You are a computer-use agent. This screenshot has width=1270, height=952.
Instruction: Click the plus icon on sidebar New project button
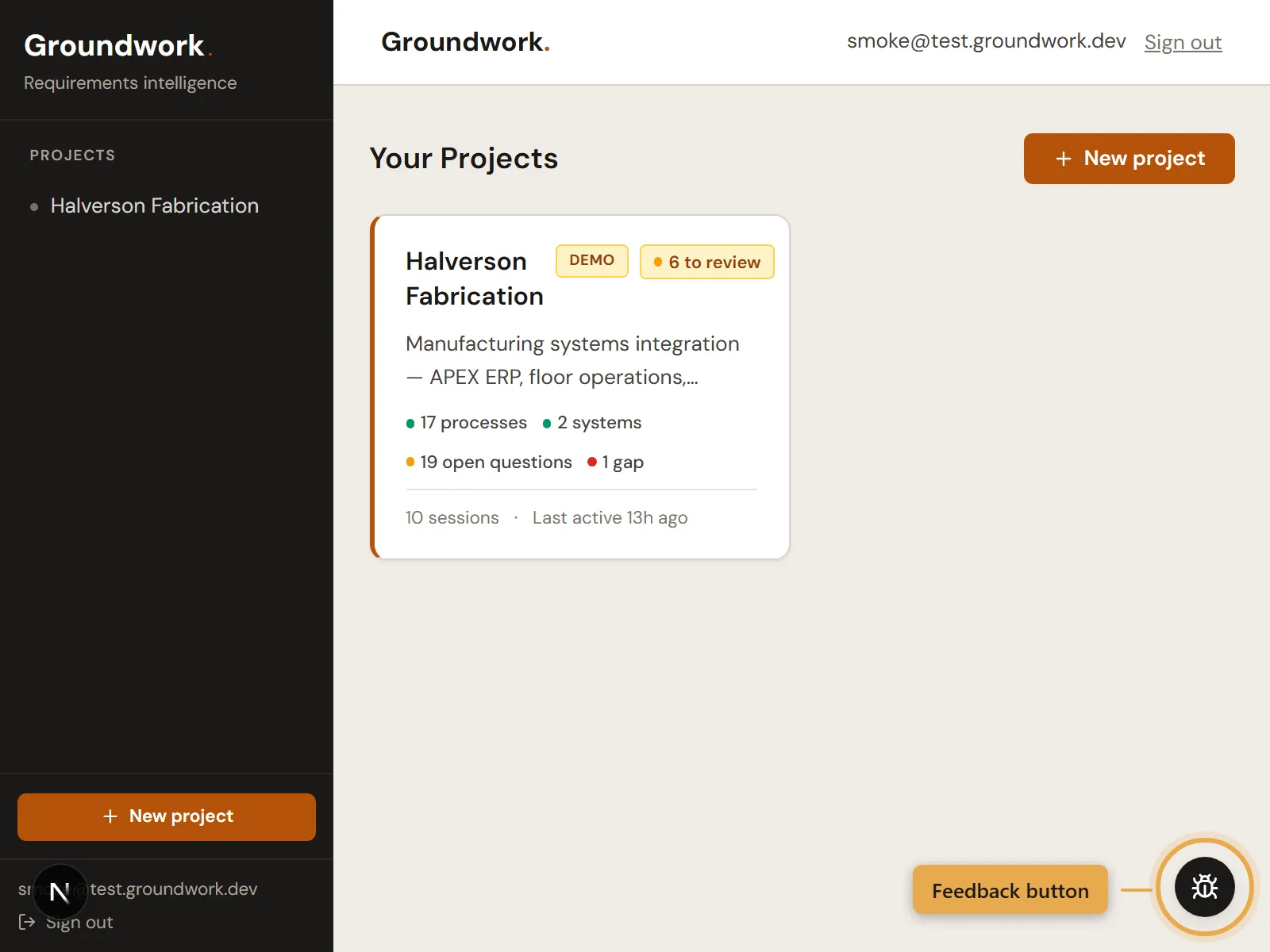click(109, 816)
